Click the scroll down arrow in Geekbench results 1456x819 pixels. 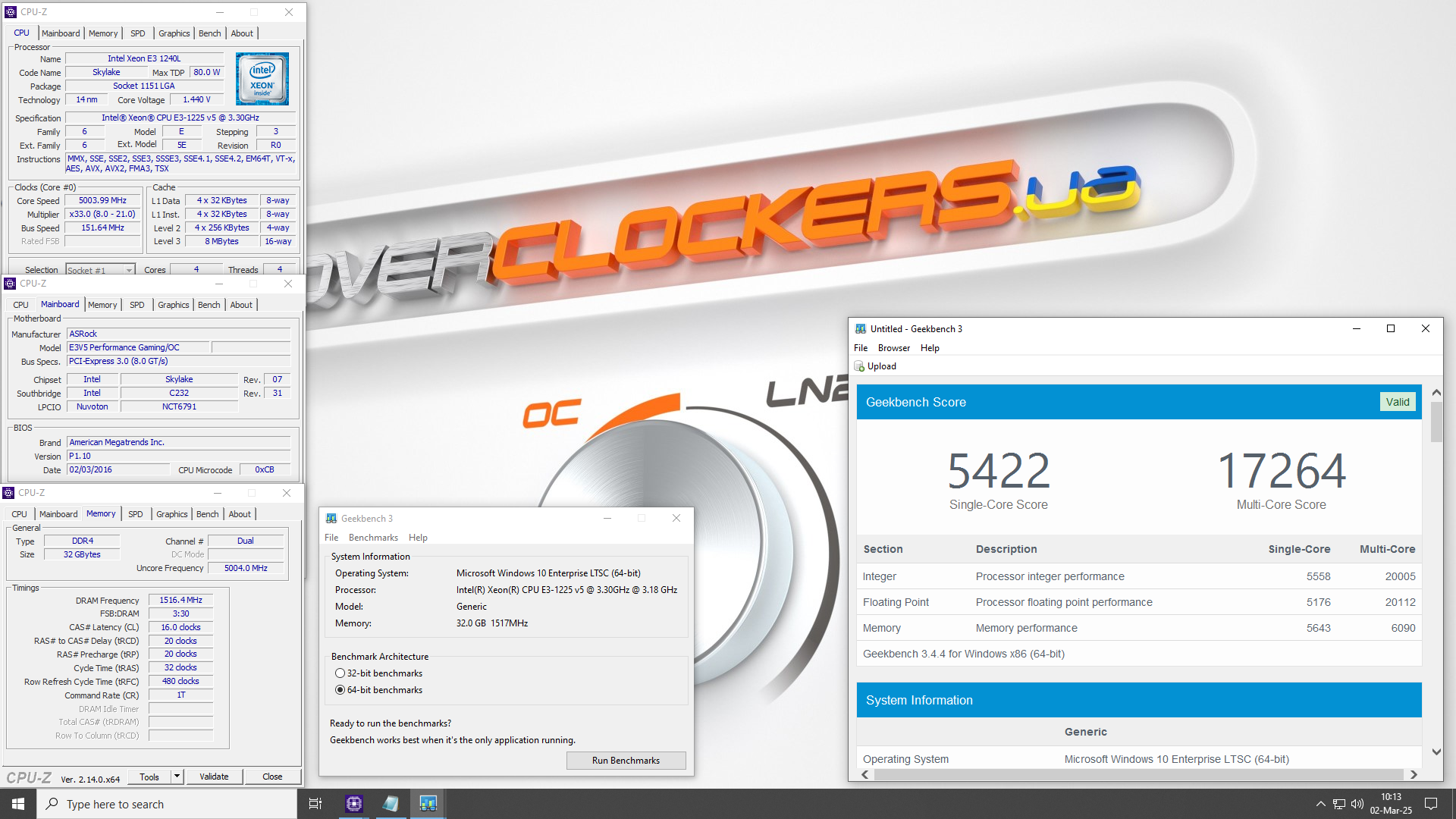pyautogui.click(x=1436, y=752)
